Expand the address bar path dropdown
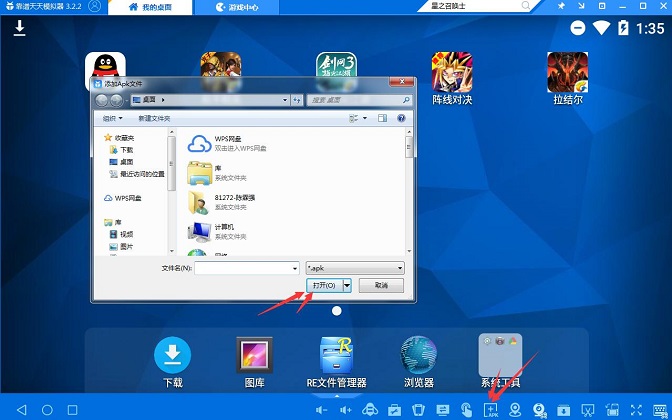This screenshot has height=420, width=672. (285, 100)
